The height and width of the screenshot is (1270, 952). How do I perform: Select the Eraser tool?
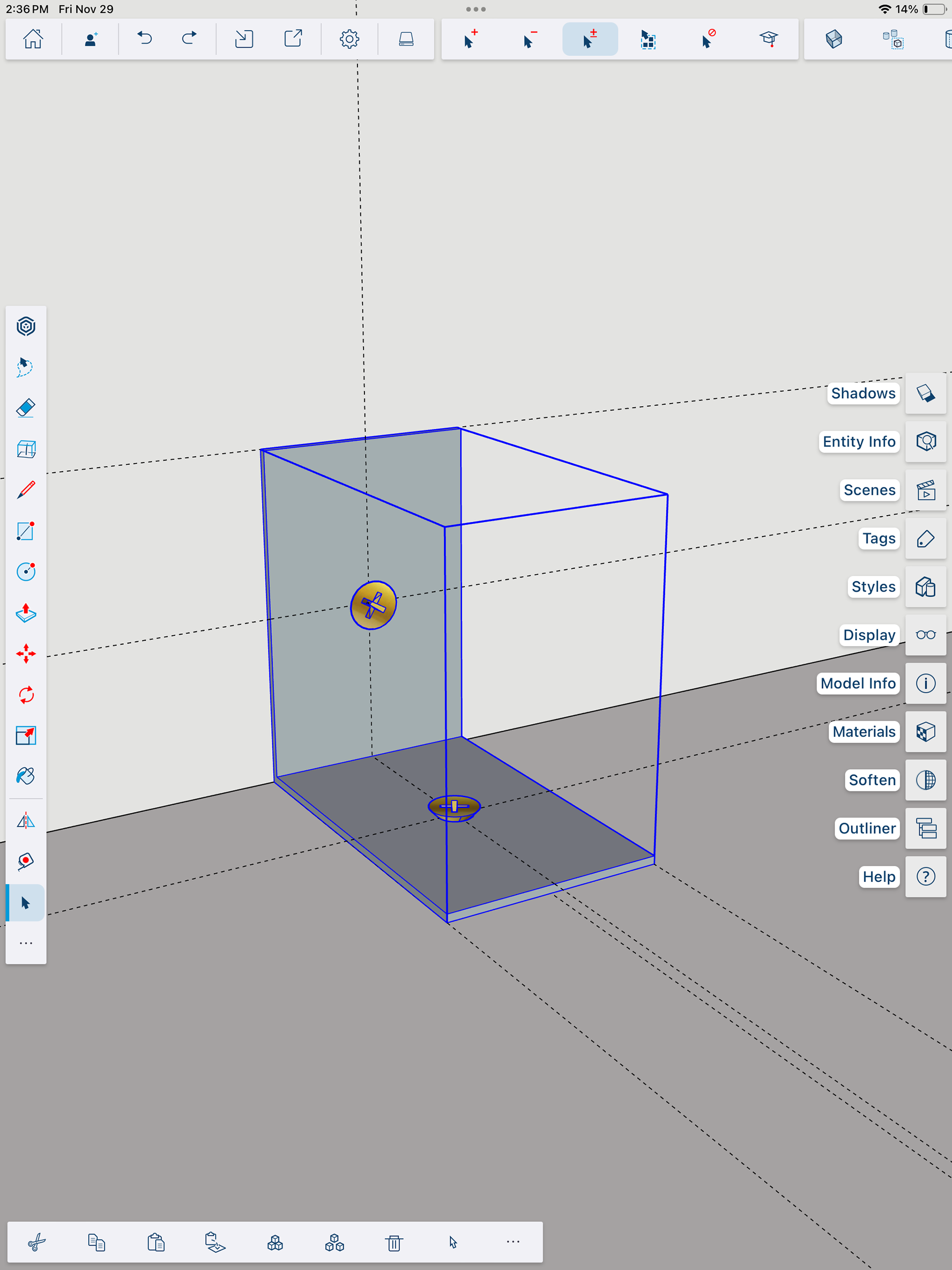[x=26, y=408]
